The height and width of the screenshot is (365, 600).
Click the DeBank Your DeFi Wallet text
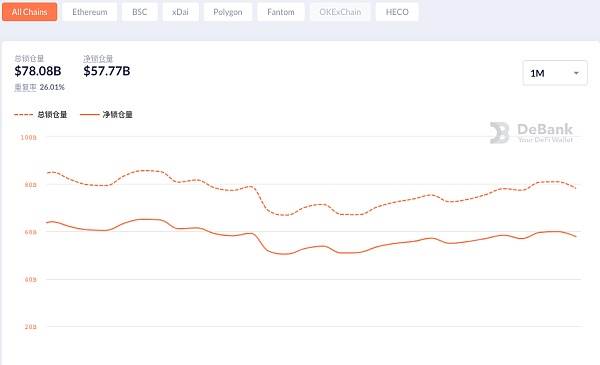pyautogui.click(x=545, y=133)
